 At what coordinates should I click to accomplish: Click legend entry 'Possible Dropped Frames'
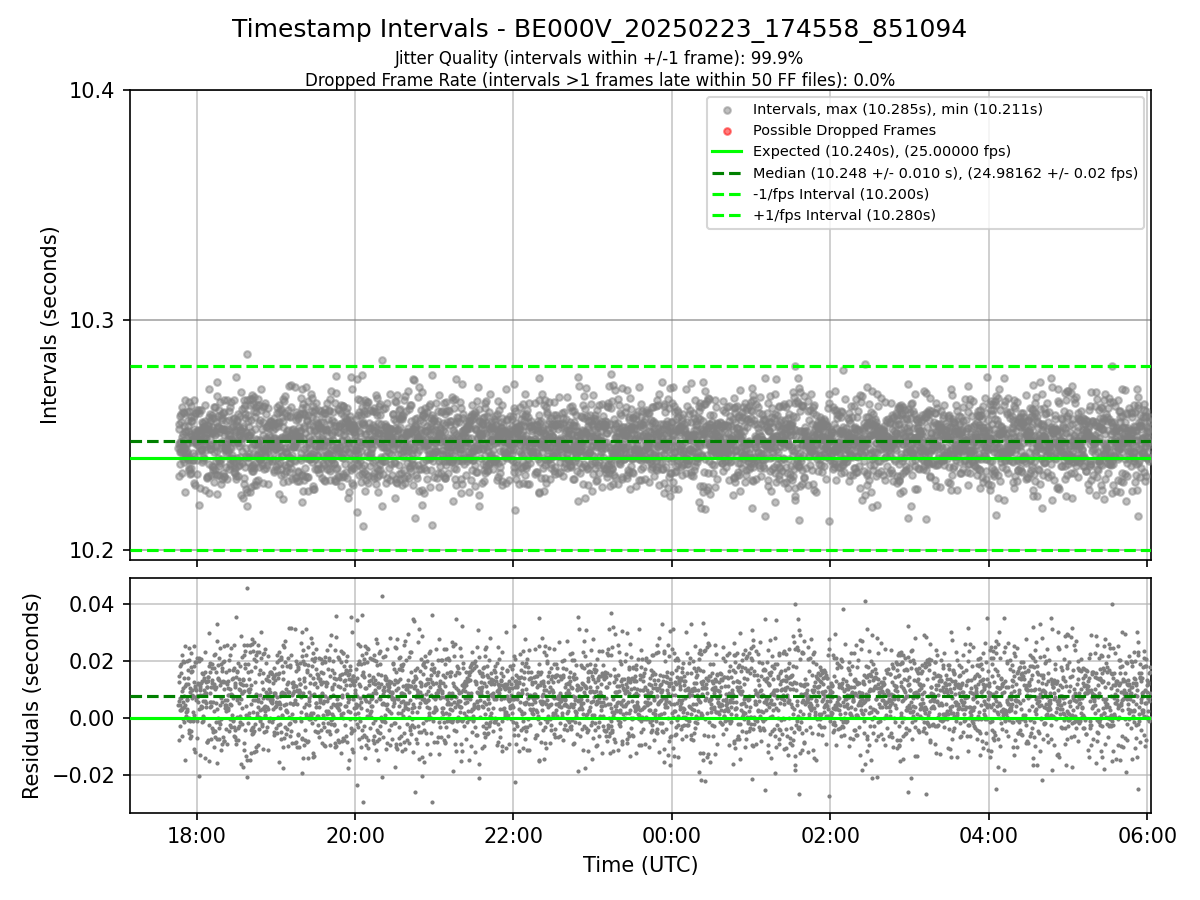click(x=844, y=130)
